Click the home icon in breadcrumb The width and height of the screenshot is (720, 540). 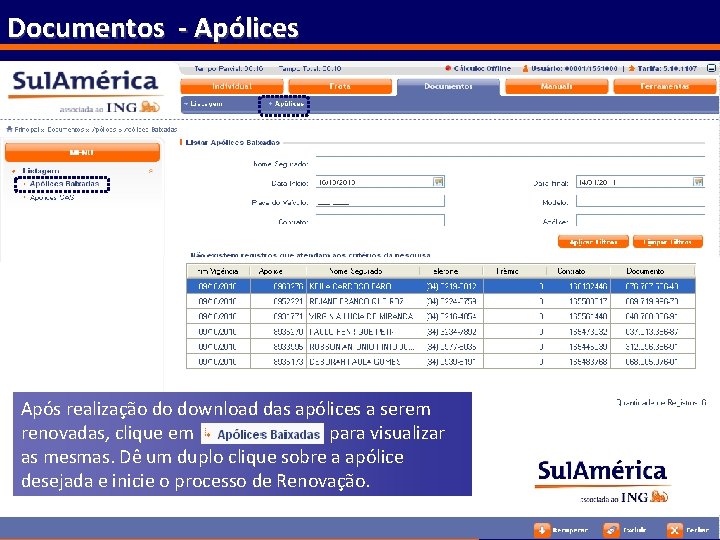[9, 129]
